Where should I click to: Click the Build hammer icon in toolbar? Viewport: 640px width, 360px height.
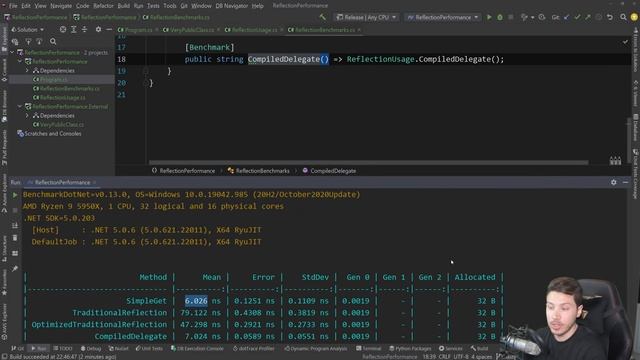pyautogui.click(x=323, y=17)
